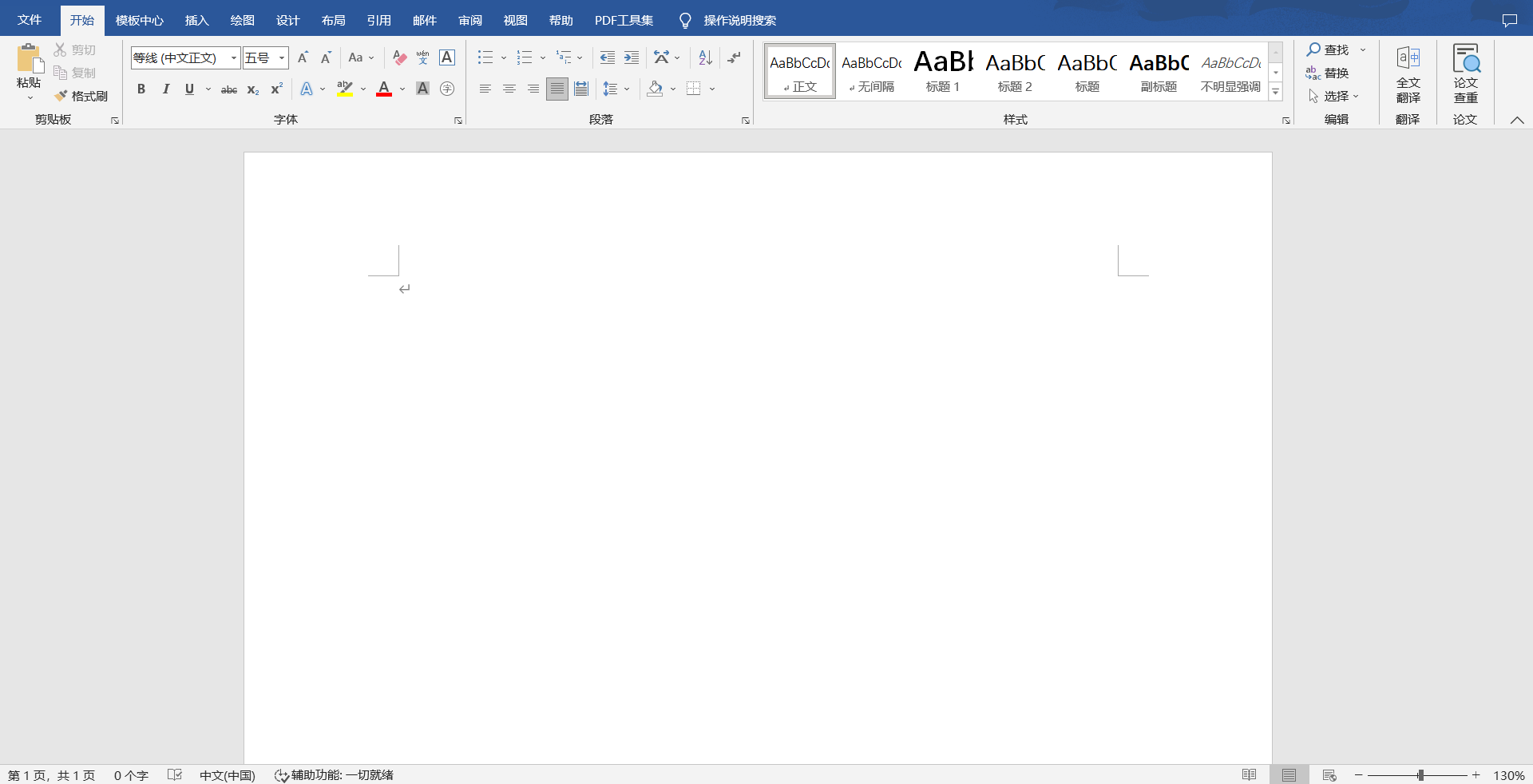Toggle Superscript formatting
This screenshot has height=784, width=1533.
point(277,89)
